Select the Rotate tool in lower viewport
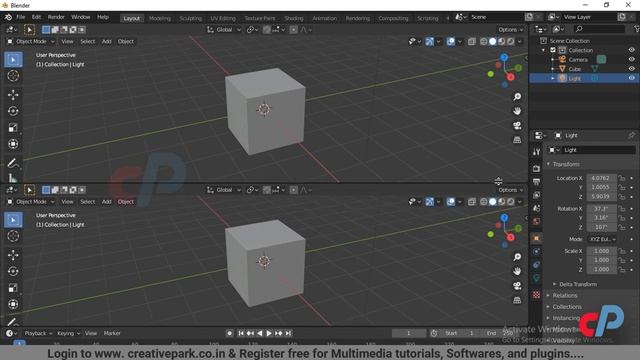The image size is (640, 360). (13, 271)
